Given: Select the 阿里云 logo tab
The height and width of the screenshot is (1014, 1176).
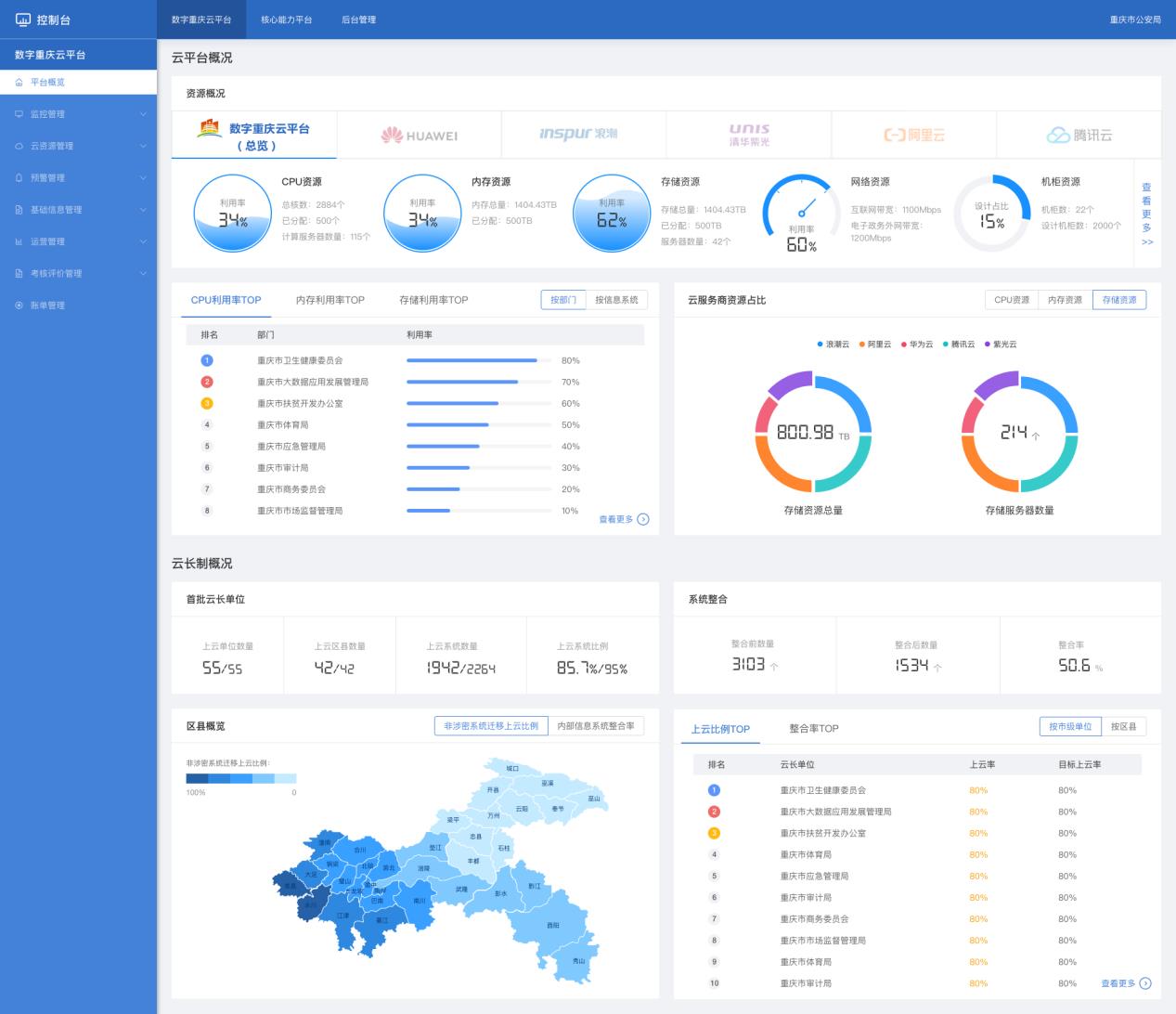Looking at the screenshot, I should (914, 136).
